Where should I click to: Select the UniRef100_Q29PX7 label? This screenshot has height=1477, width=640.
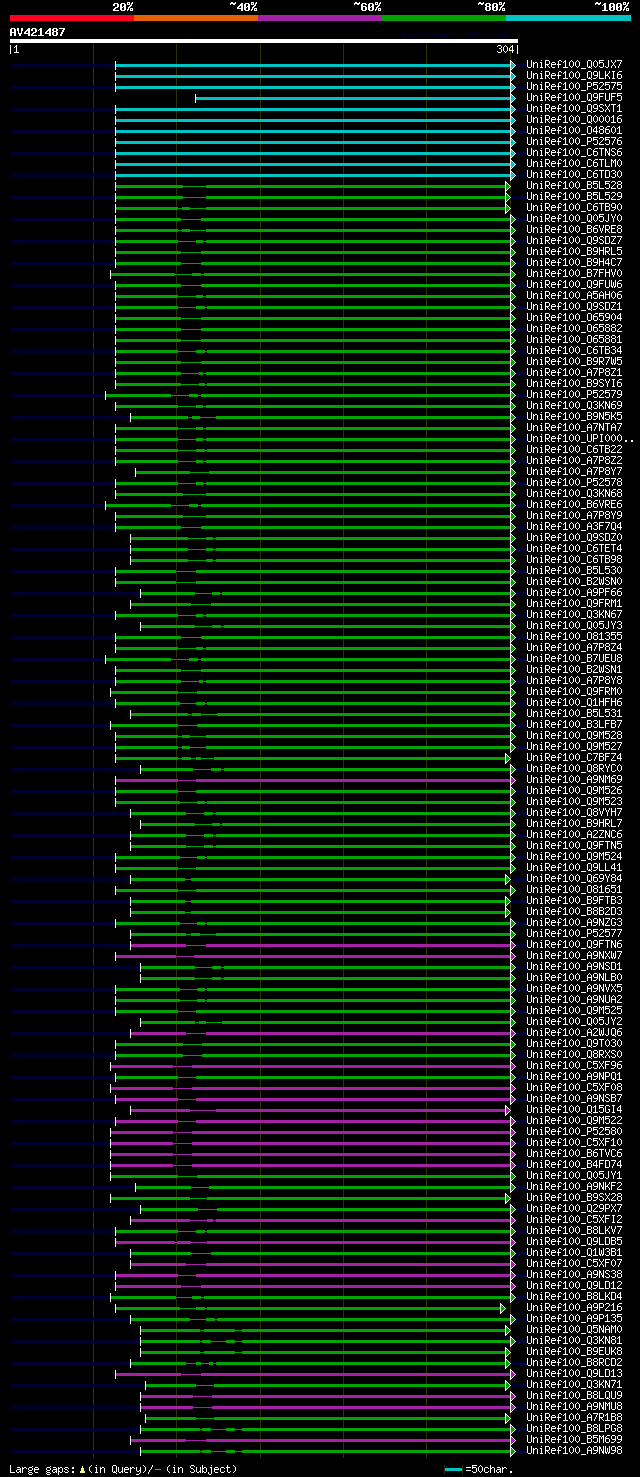click(574, 1209)
